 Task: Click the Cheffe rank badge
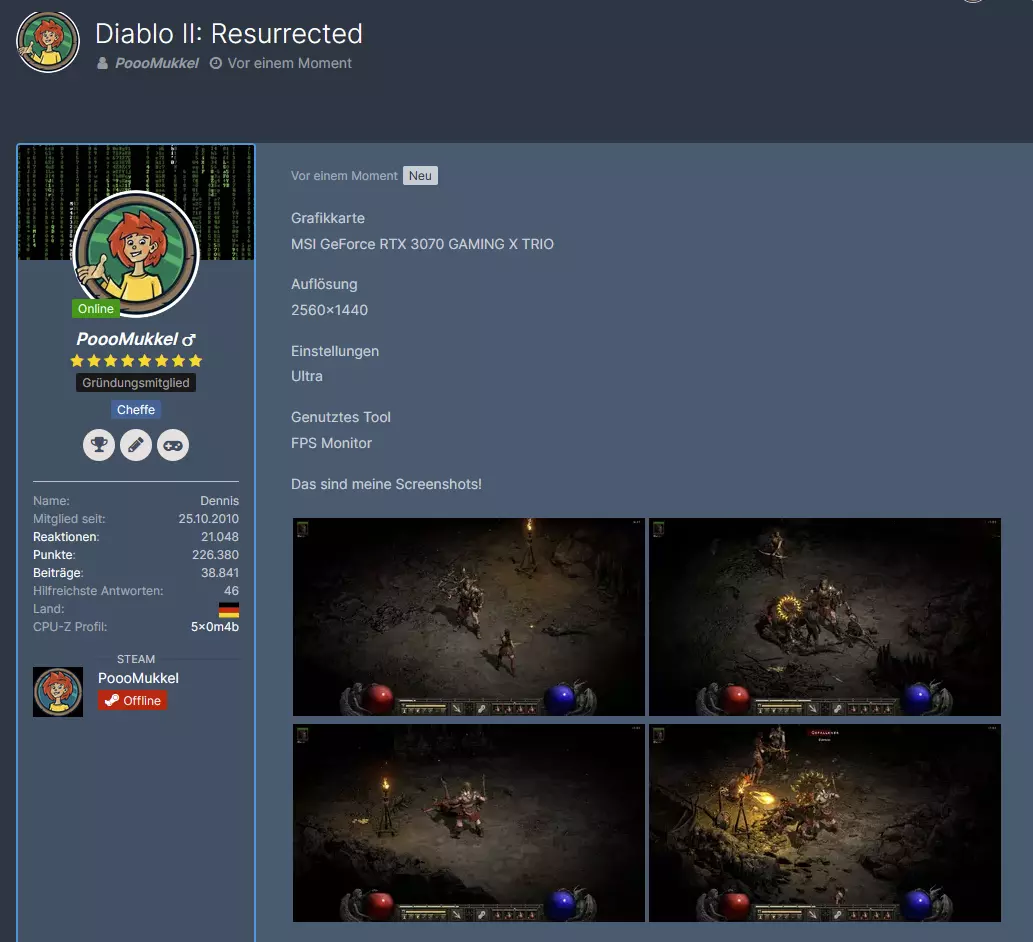tap(136, 410)
